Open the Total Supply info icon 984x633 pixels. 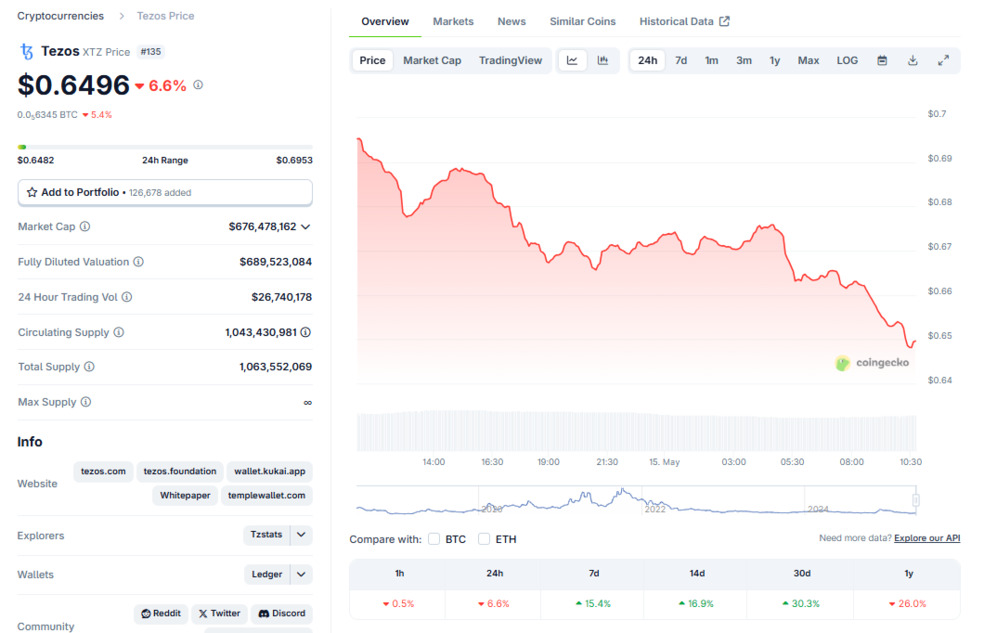(x=89, y=366)
